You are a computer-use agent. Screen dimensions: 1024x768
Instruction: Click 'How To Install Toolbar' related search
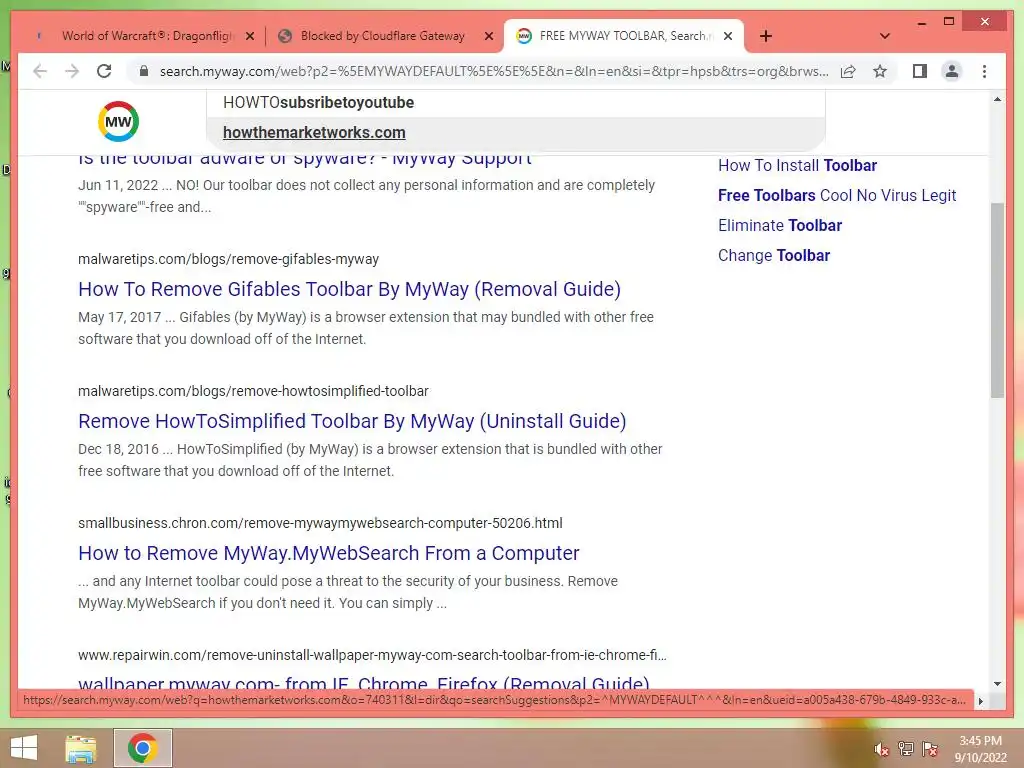(x=797, y=165)
